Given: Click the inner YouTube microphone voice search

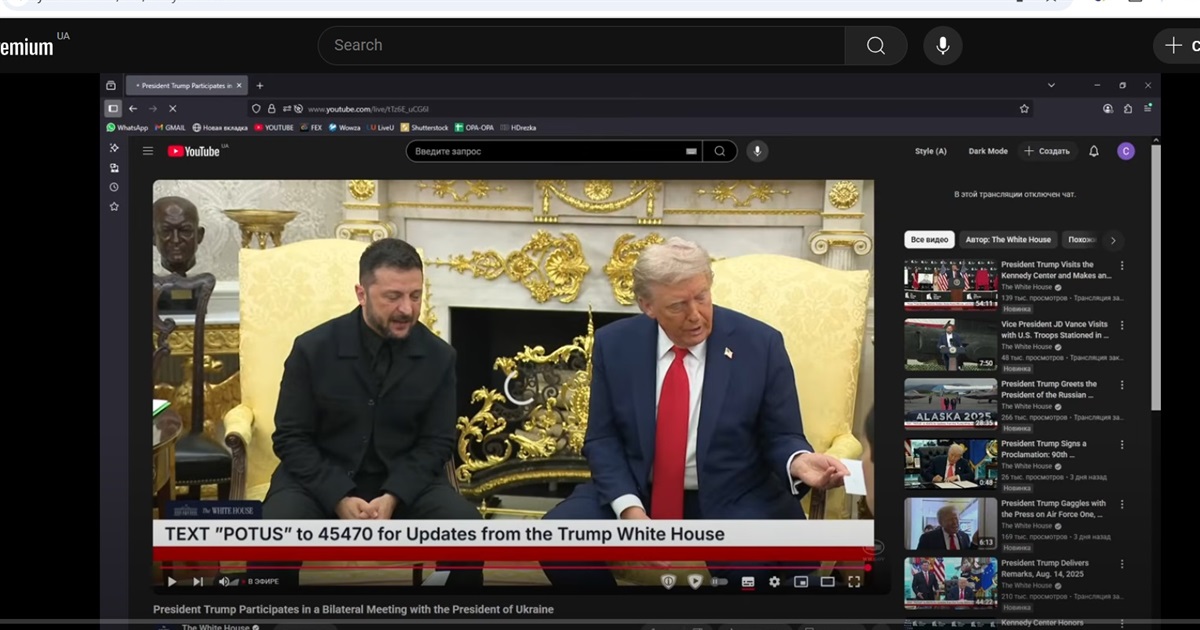Looking at the screenshot, I should point(757,151).
